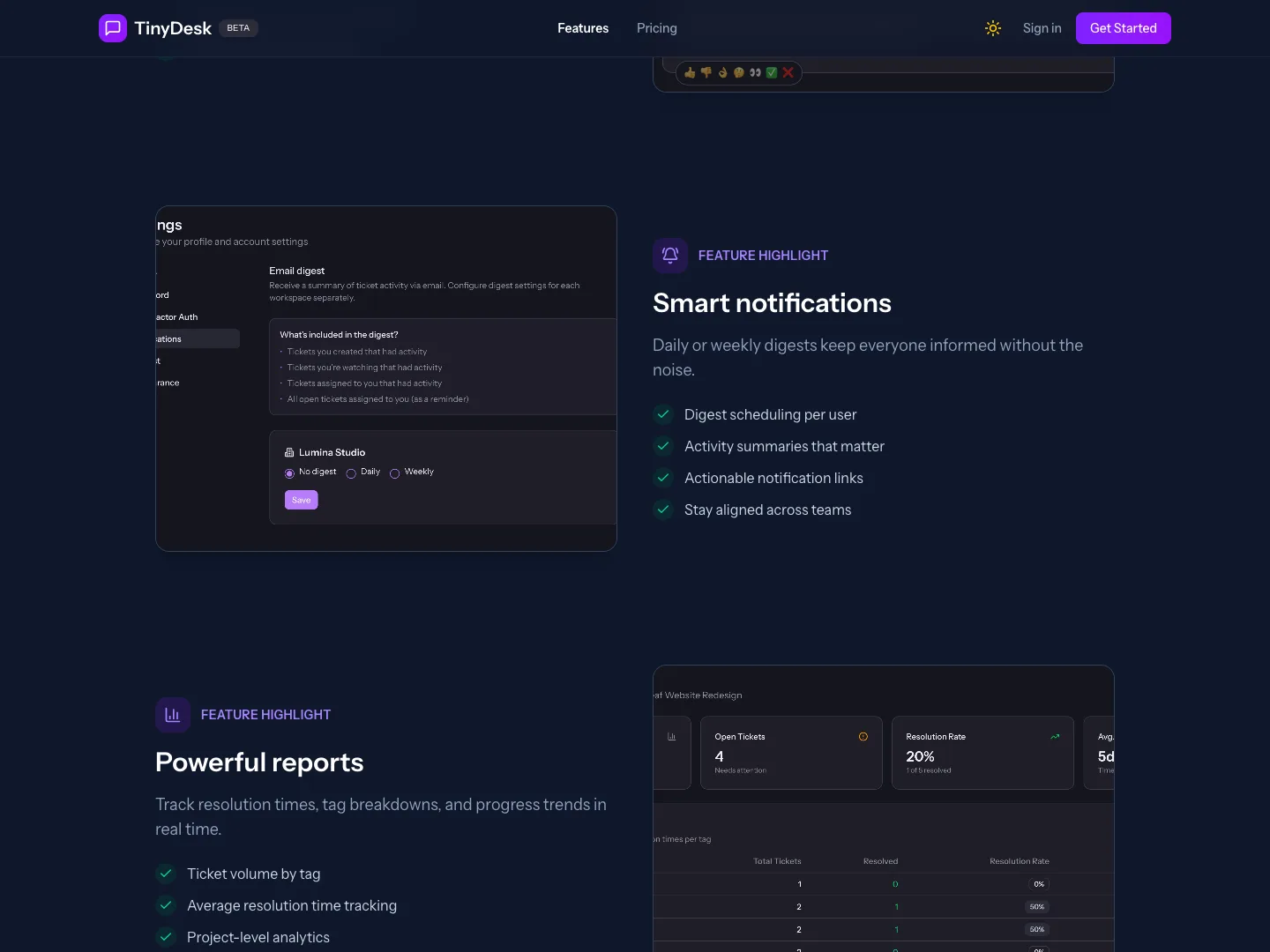Click the check icon beside Digest scheduling per user
The image size is (1270, 952).
point(663,414)
